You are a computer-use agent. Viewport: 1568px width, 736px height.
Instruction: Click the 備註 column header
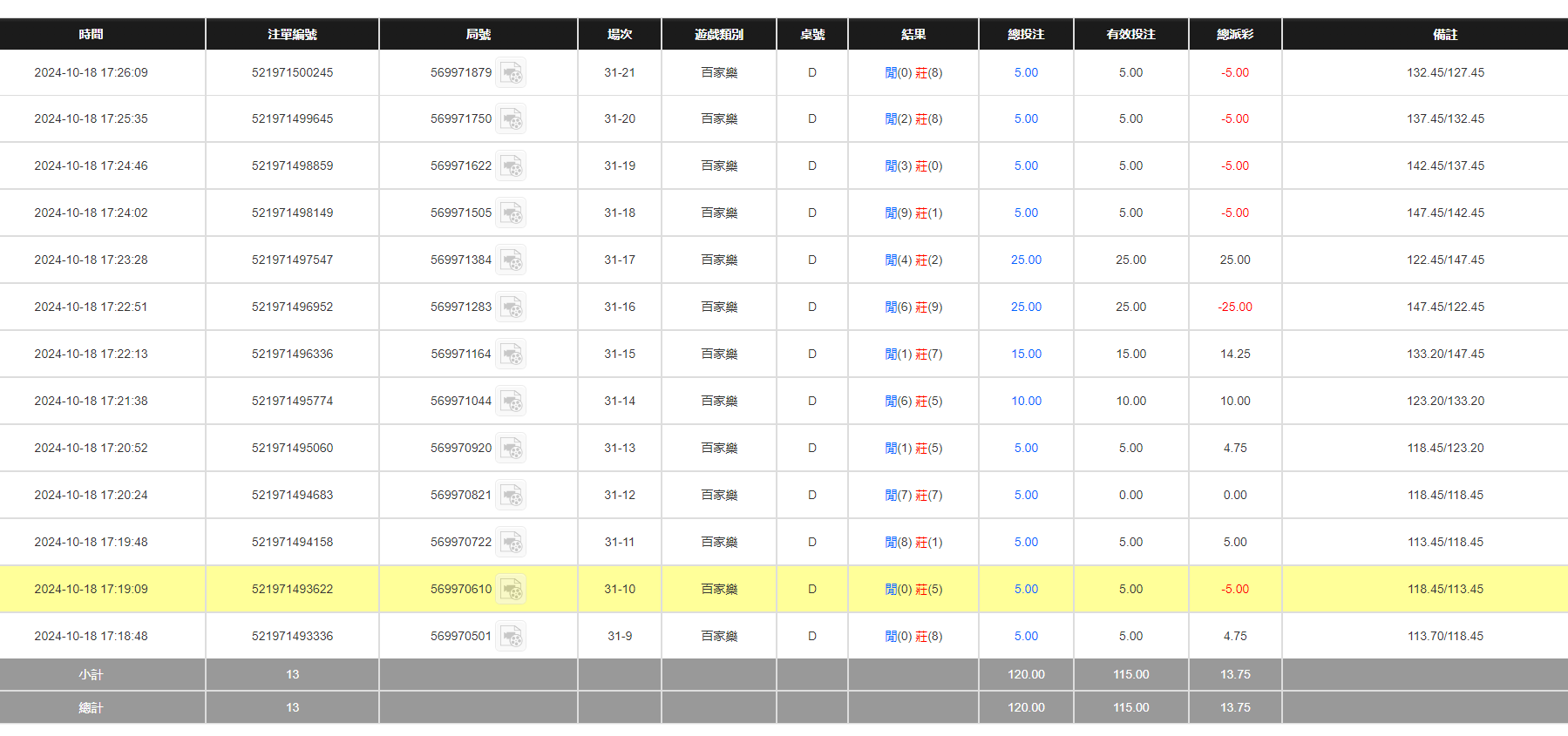pos(1444,35)
